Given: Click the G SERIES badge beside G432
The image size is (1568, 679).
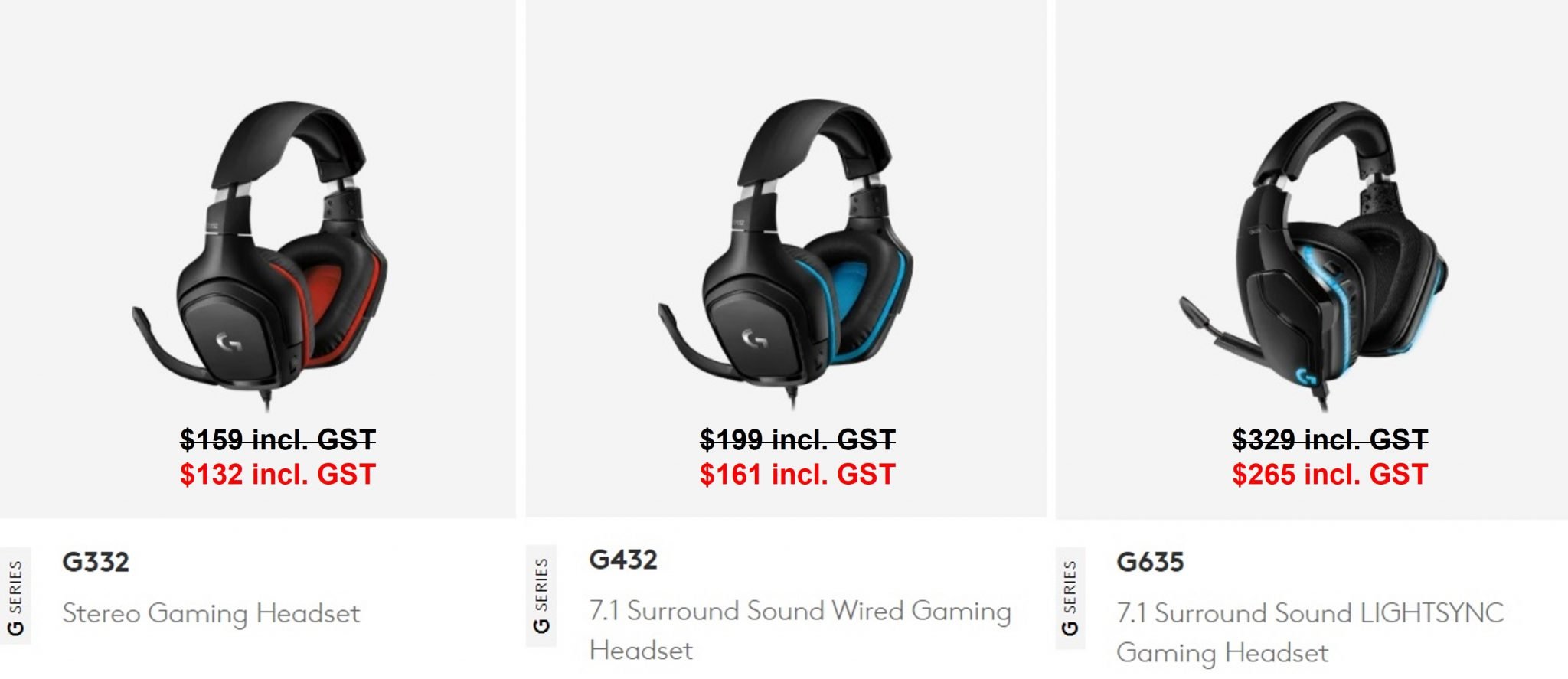Looking at the screenshot, I should (541, 596).
